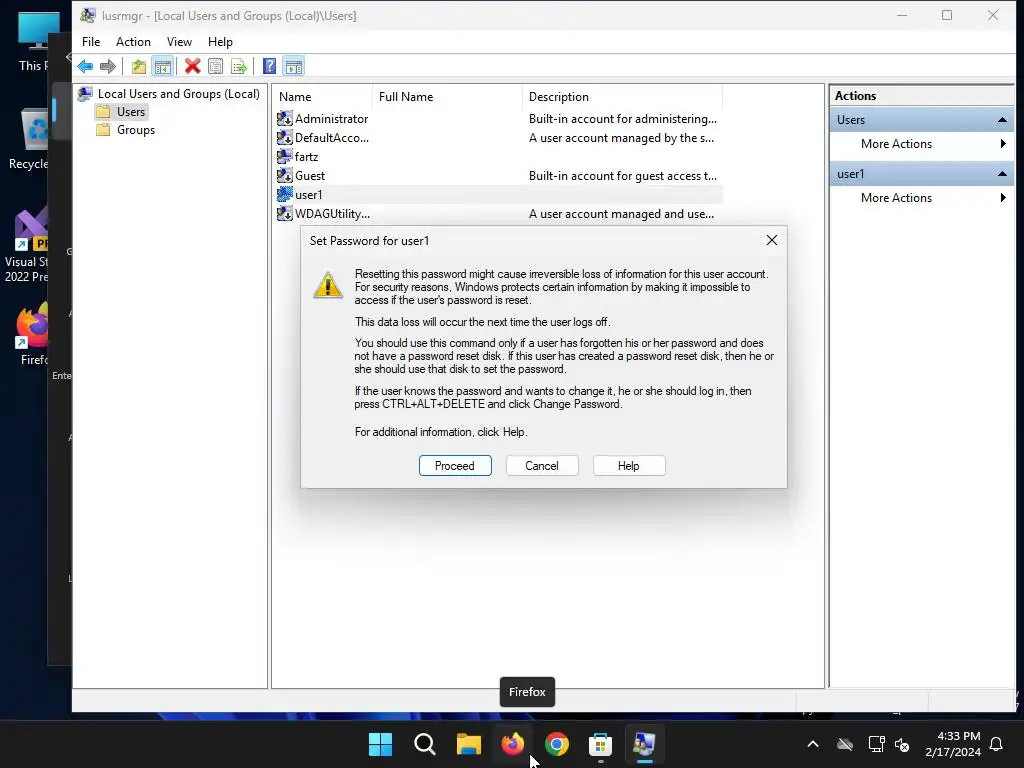Launch Firefox from the taskbar
The width and height of the screenshot is (1024, 768).
click(x=513, y=744)
